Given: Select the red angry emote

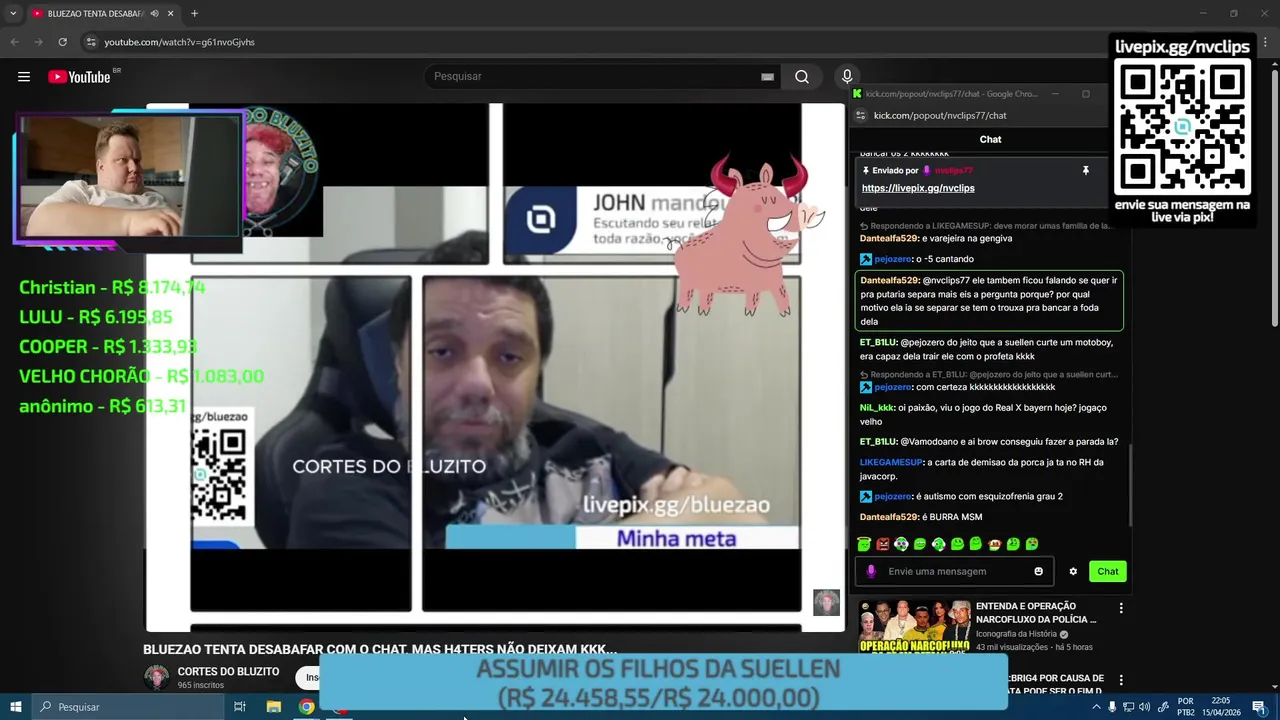Looking at the screenshot, I should 882,544.
